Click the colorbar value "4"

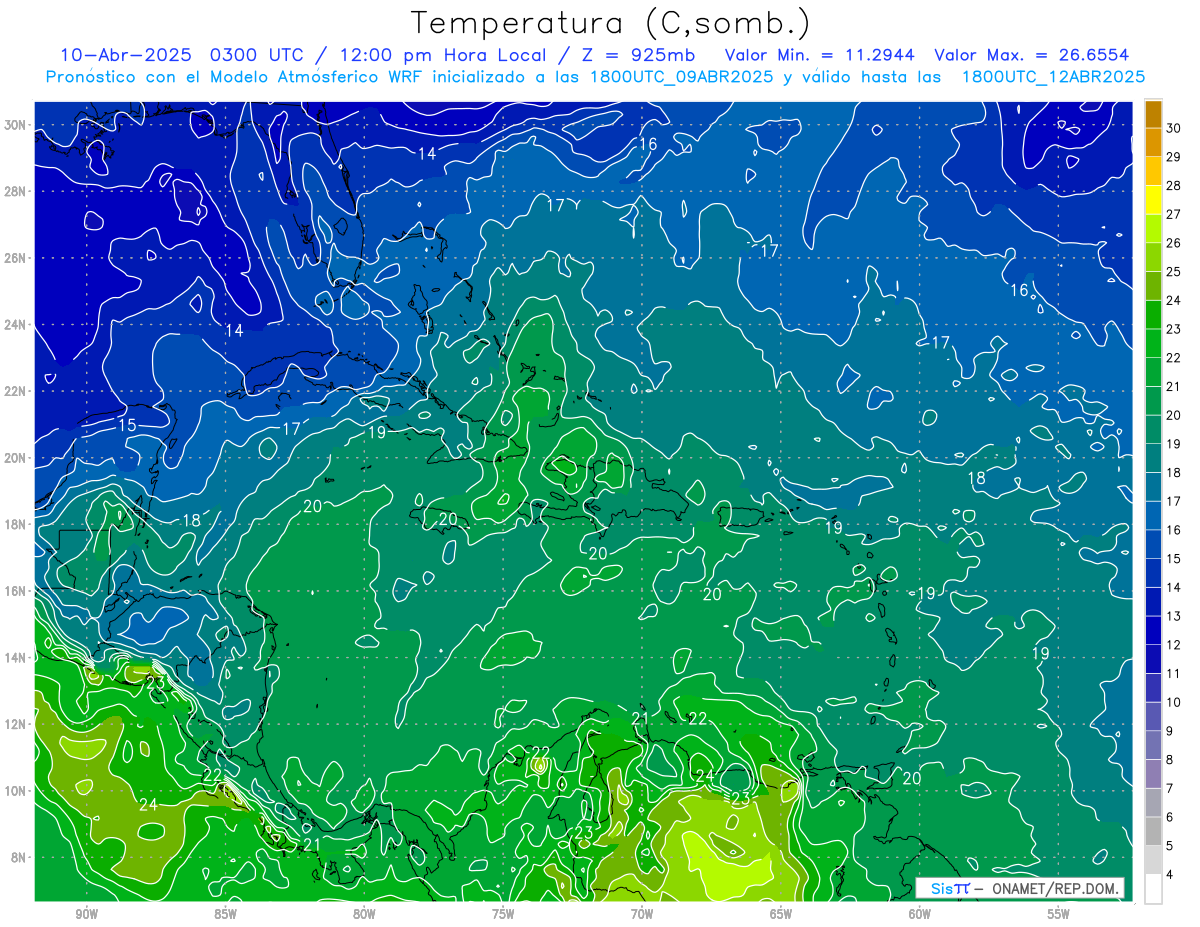click(1170, 875)
